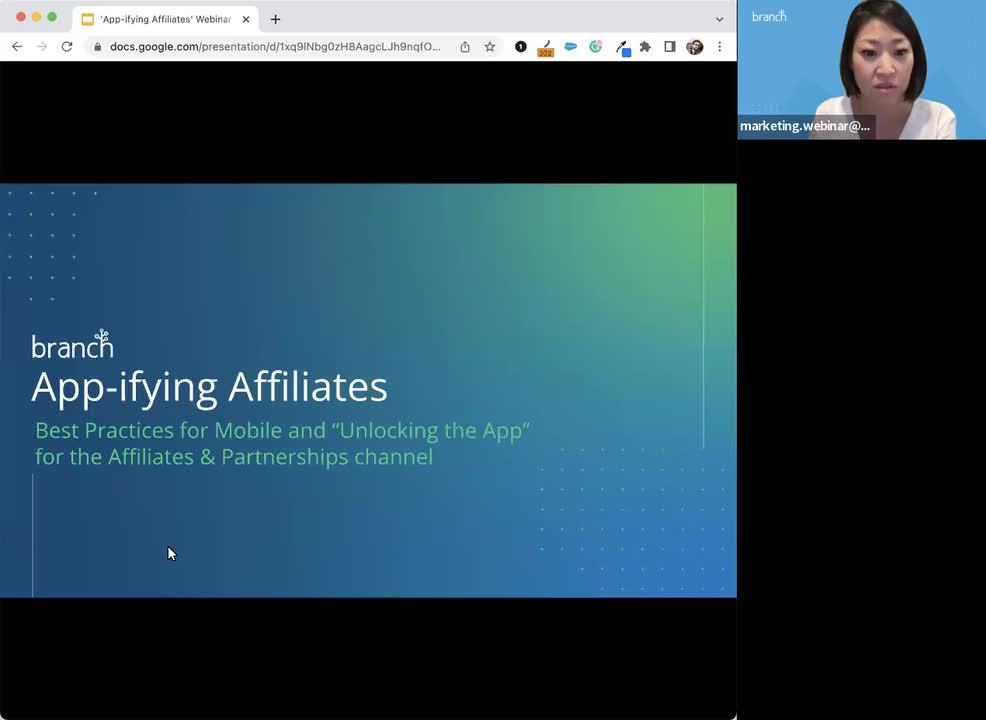Select the 'App-ifying Affiliates' Webinar tab

(160, 19)
